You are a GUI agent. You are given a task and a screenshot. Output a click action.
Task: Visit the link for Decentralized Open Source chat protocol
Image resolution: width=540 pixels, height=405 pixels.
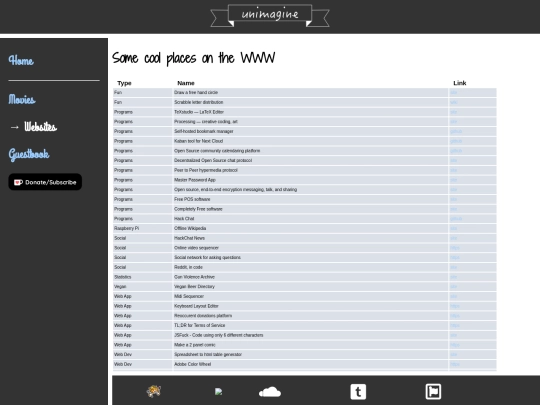[453, 160]
